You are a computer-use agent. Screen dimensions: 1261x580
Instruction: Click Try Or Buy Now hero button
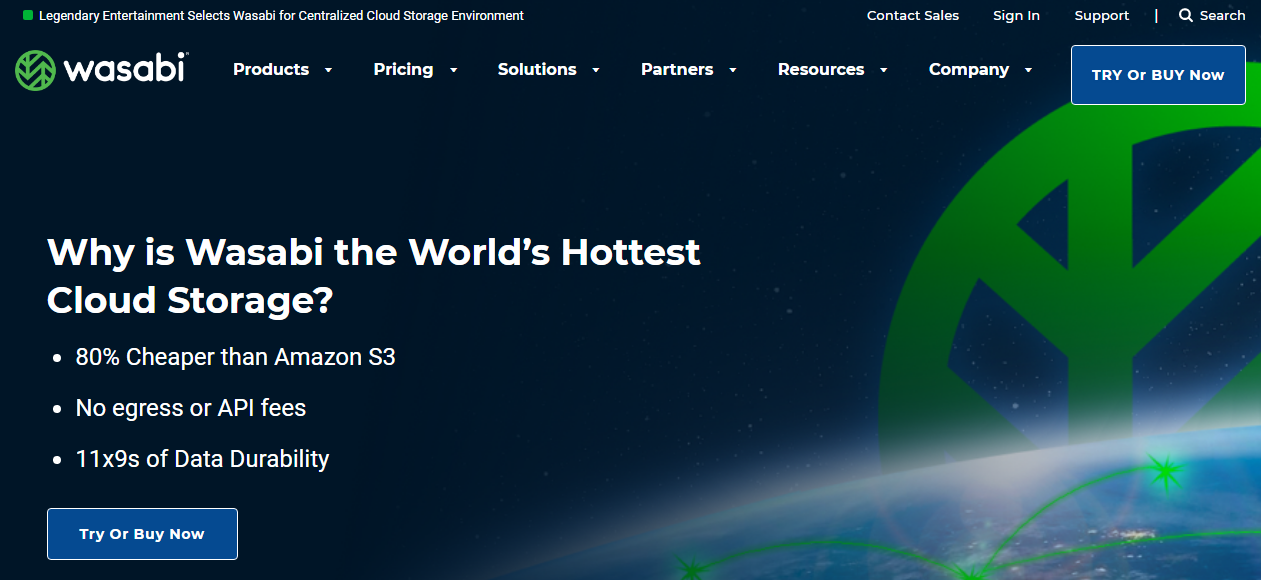[142, 534]
